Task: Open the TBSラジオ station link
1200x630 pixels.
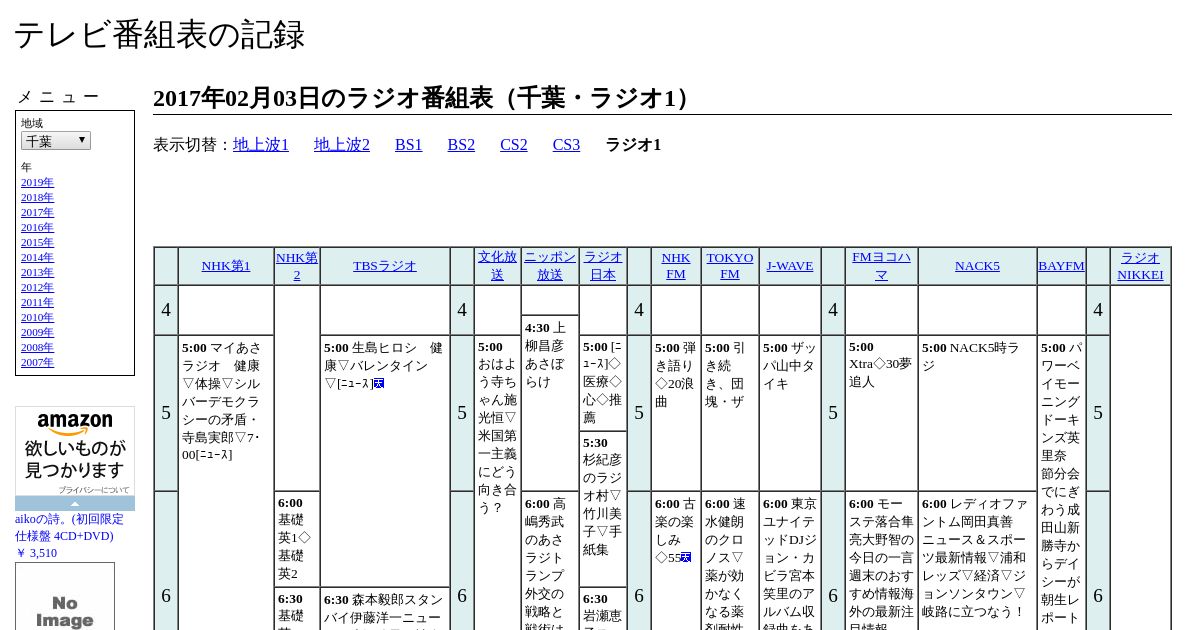Action: (385, 266)
